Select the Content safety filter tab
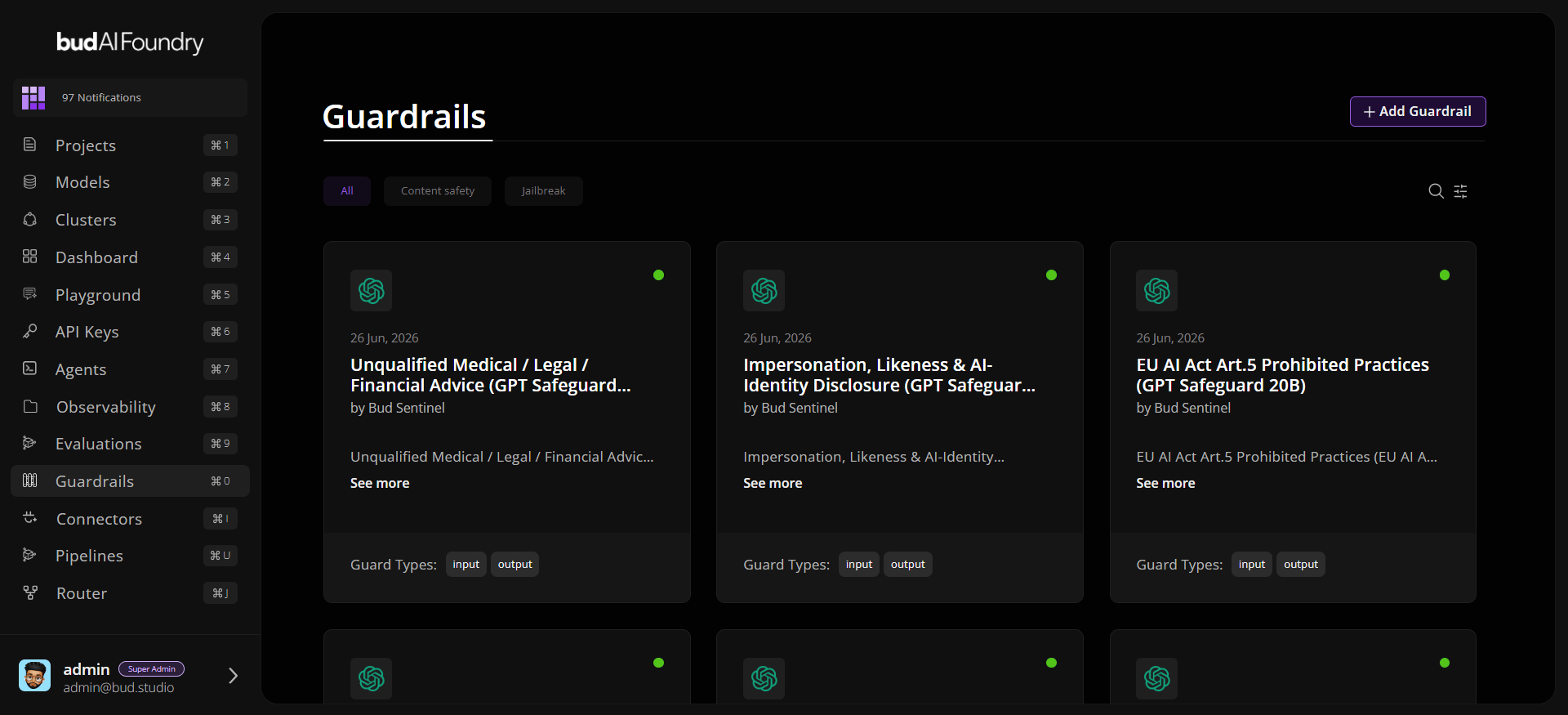 click(x=438, y=191)
